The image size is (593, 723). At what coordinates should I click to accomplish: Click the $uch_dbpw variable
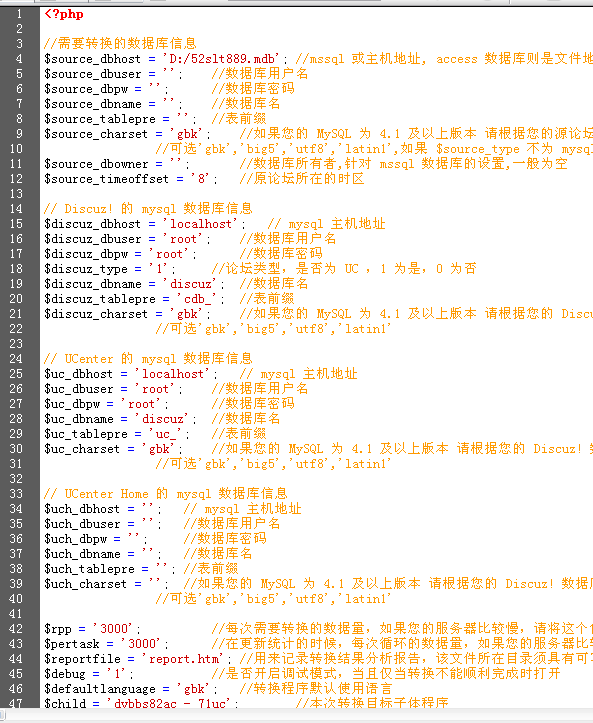(x=75, y=539)
